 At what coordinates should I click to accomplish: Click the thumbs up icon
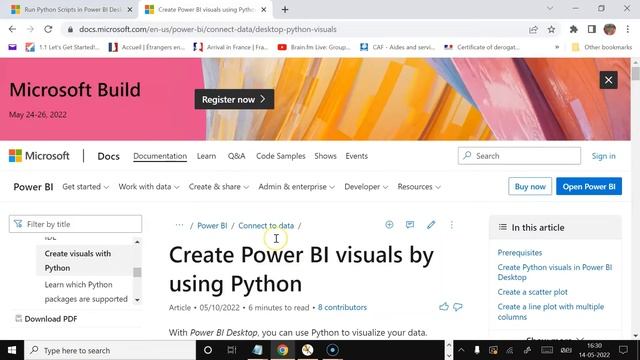tap(444, 307)
